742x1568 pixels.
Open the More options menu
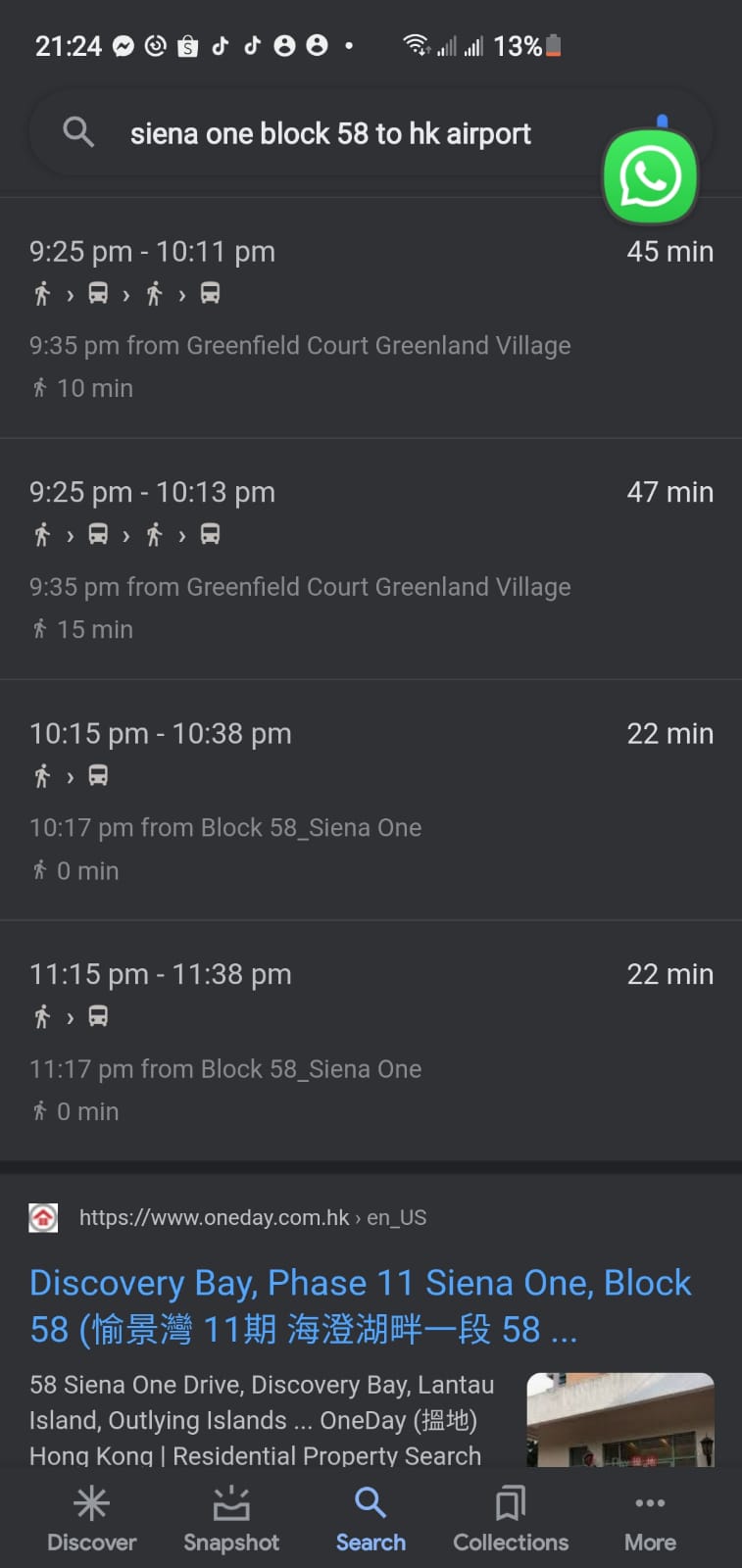[650, 1518]
